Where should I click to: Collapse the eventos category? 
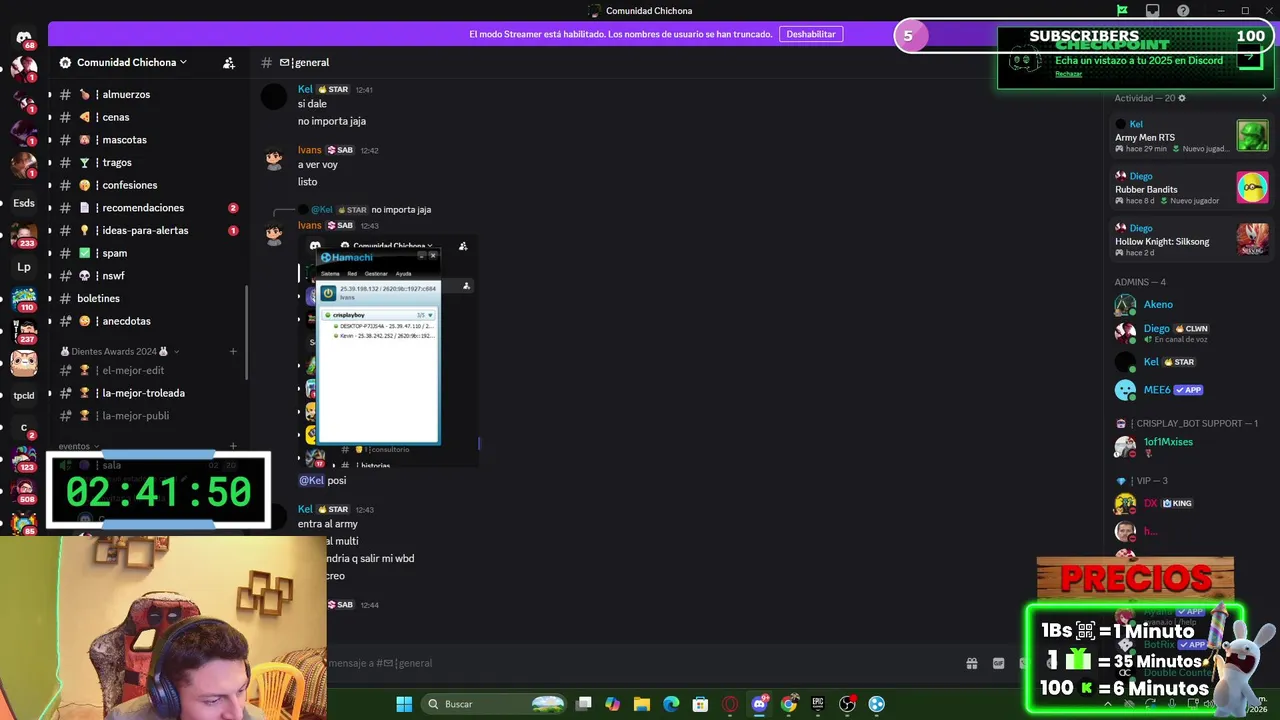pyautogui.click(x=79, y=446)
